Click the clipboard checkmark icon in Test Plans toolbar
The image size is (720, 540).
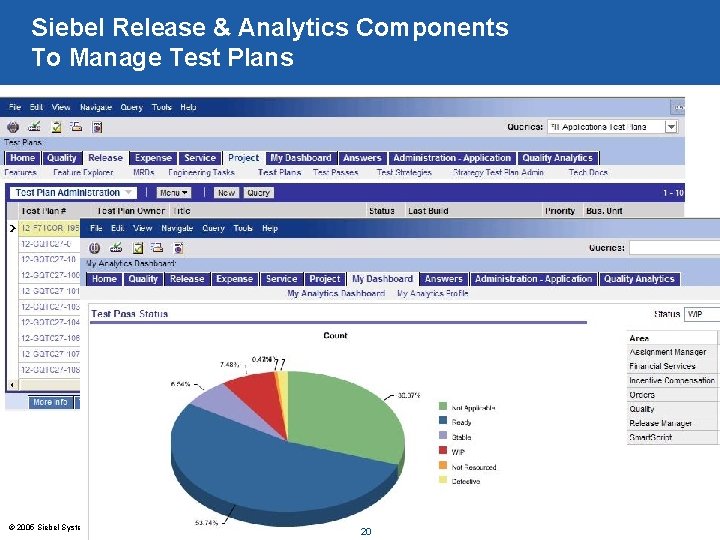[56, 127]
